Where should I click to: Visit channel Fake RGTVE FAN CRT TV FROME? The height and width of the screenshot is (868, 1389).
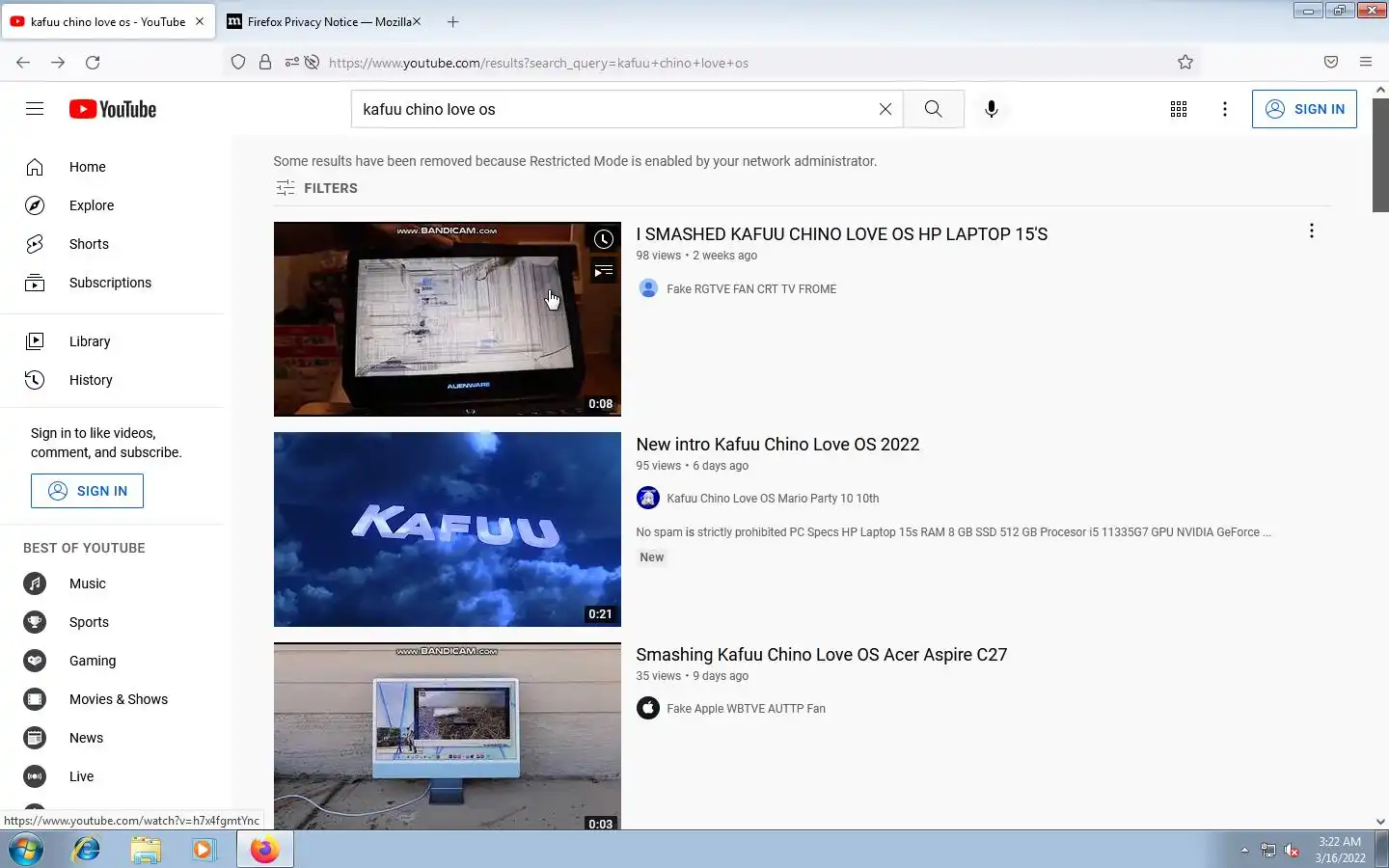[751, 288]
